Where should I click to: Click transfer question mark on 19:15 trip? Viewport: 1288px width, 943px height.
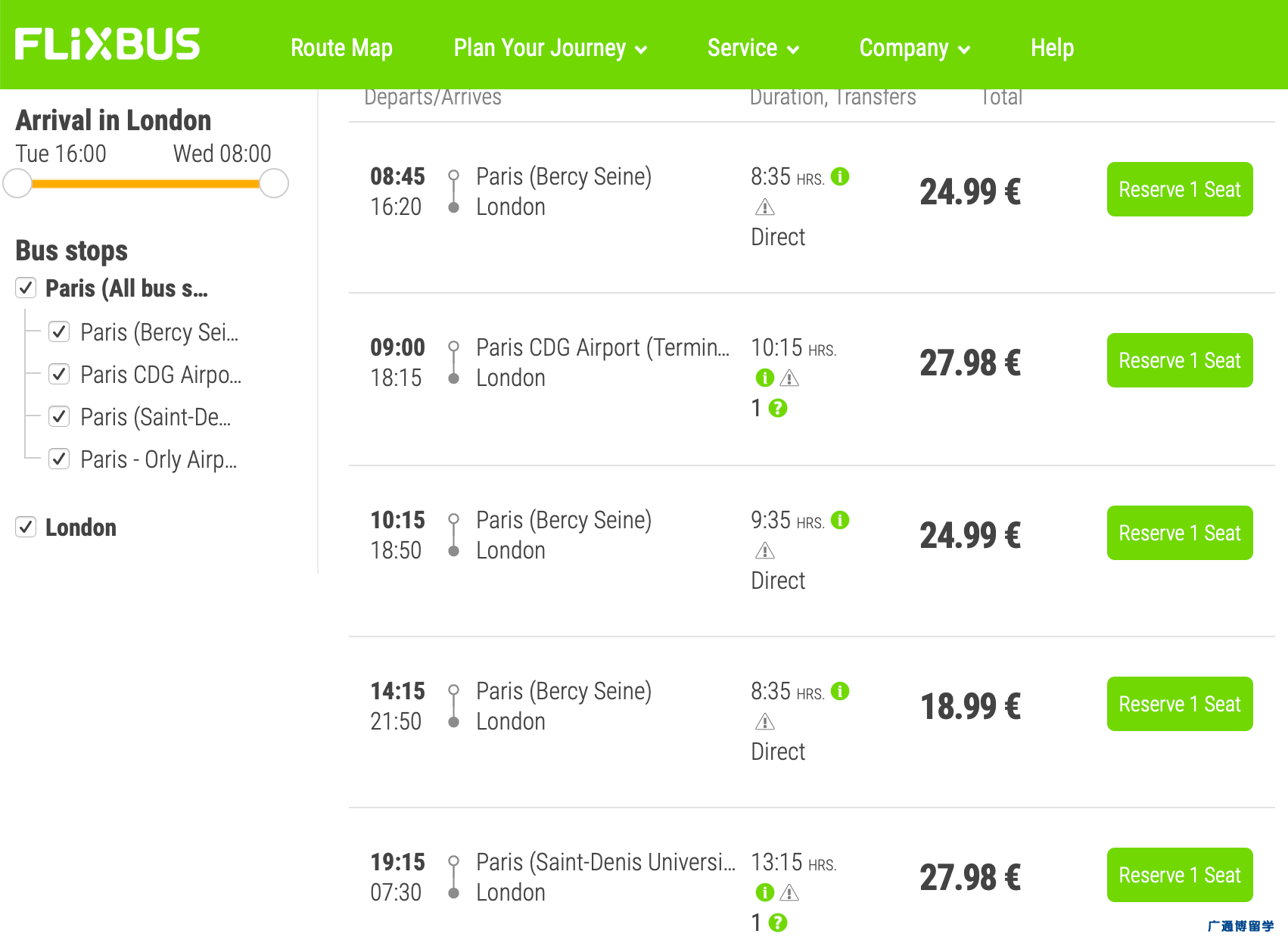coord(778,923)
